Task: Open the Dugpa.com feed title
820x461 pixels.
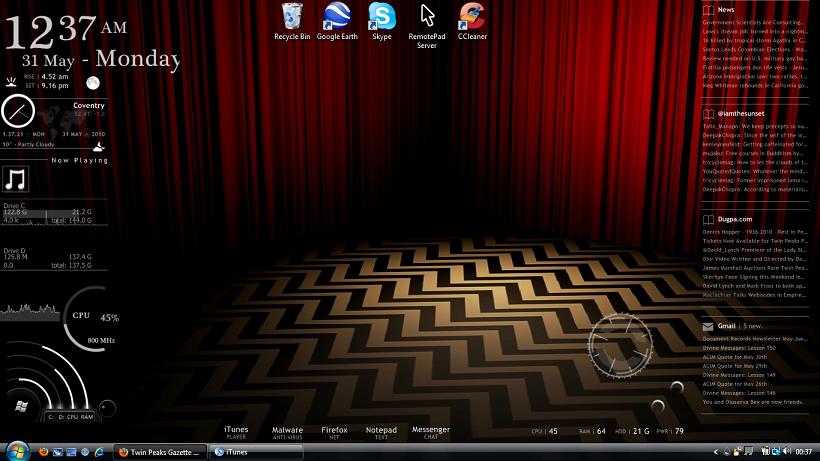Action: click(735, 220)
